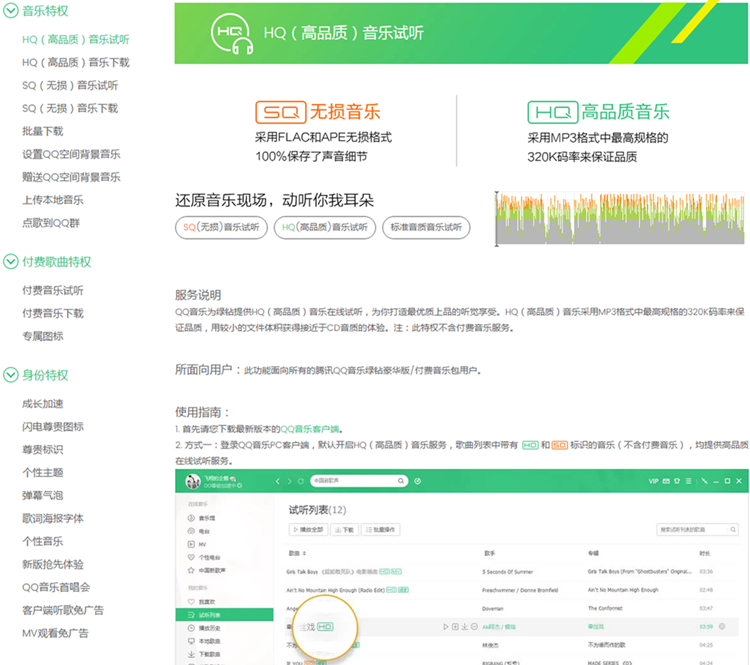Select 个性电台 in client sidebar
Viewport: 750px width, 665px height.
click(204, 557)
